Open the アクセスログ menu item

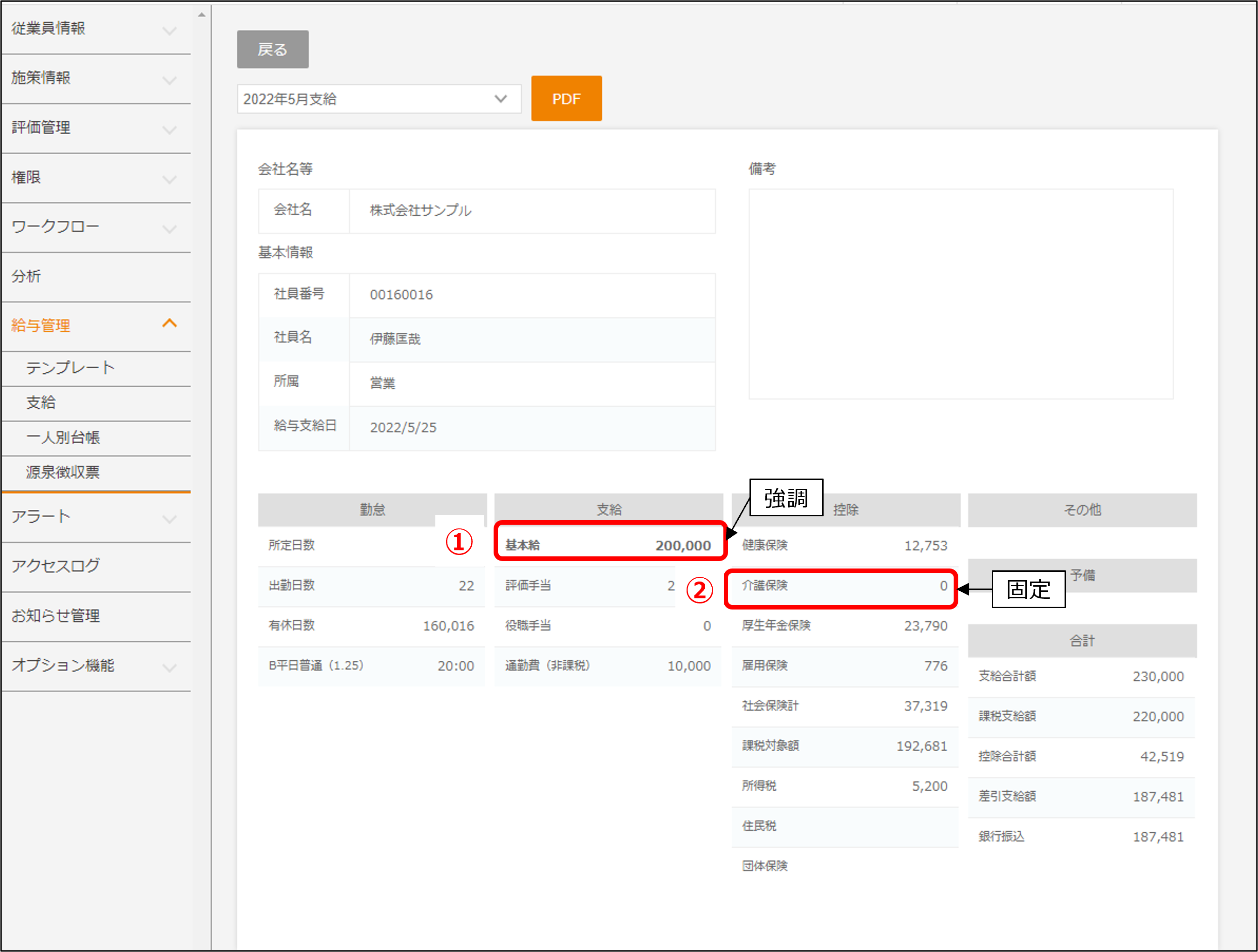coord(56,566)
